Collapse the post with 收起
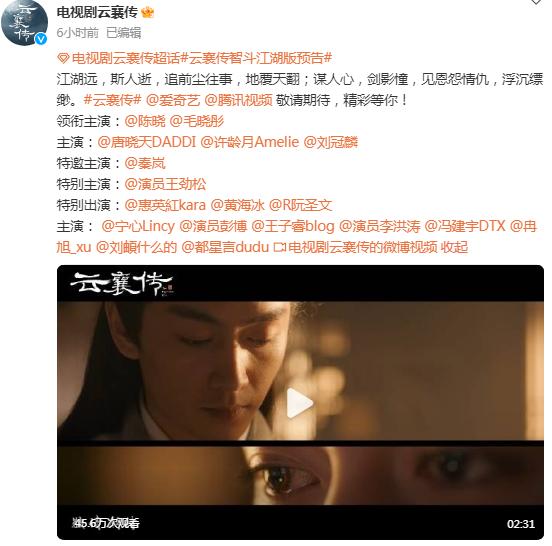Viewport: 552px width, 546px height. (454, 247)
